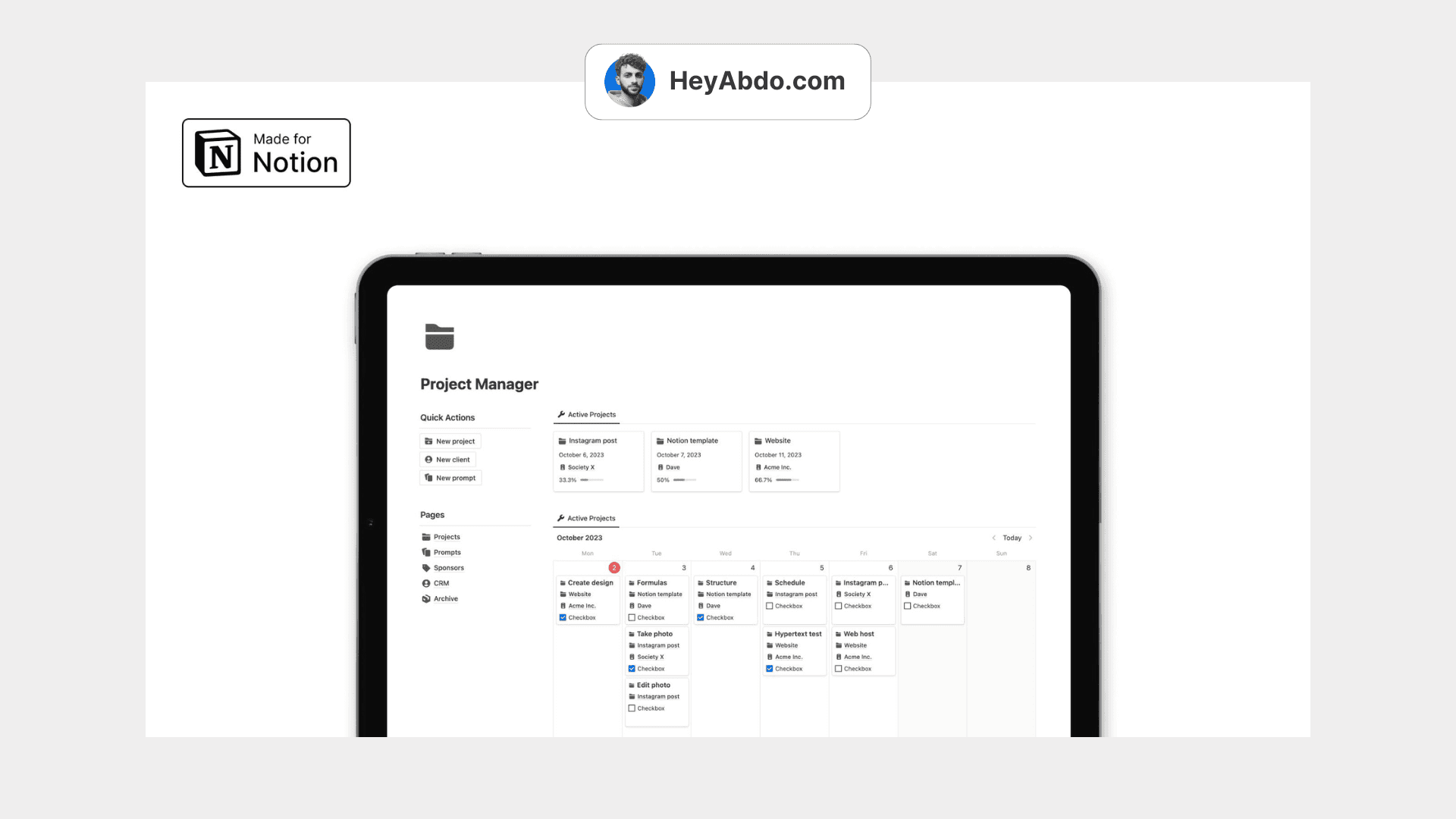1456x819 pixels.
Task: Open the Projects page from sidebar
Action: [447, 537]
